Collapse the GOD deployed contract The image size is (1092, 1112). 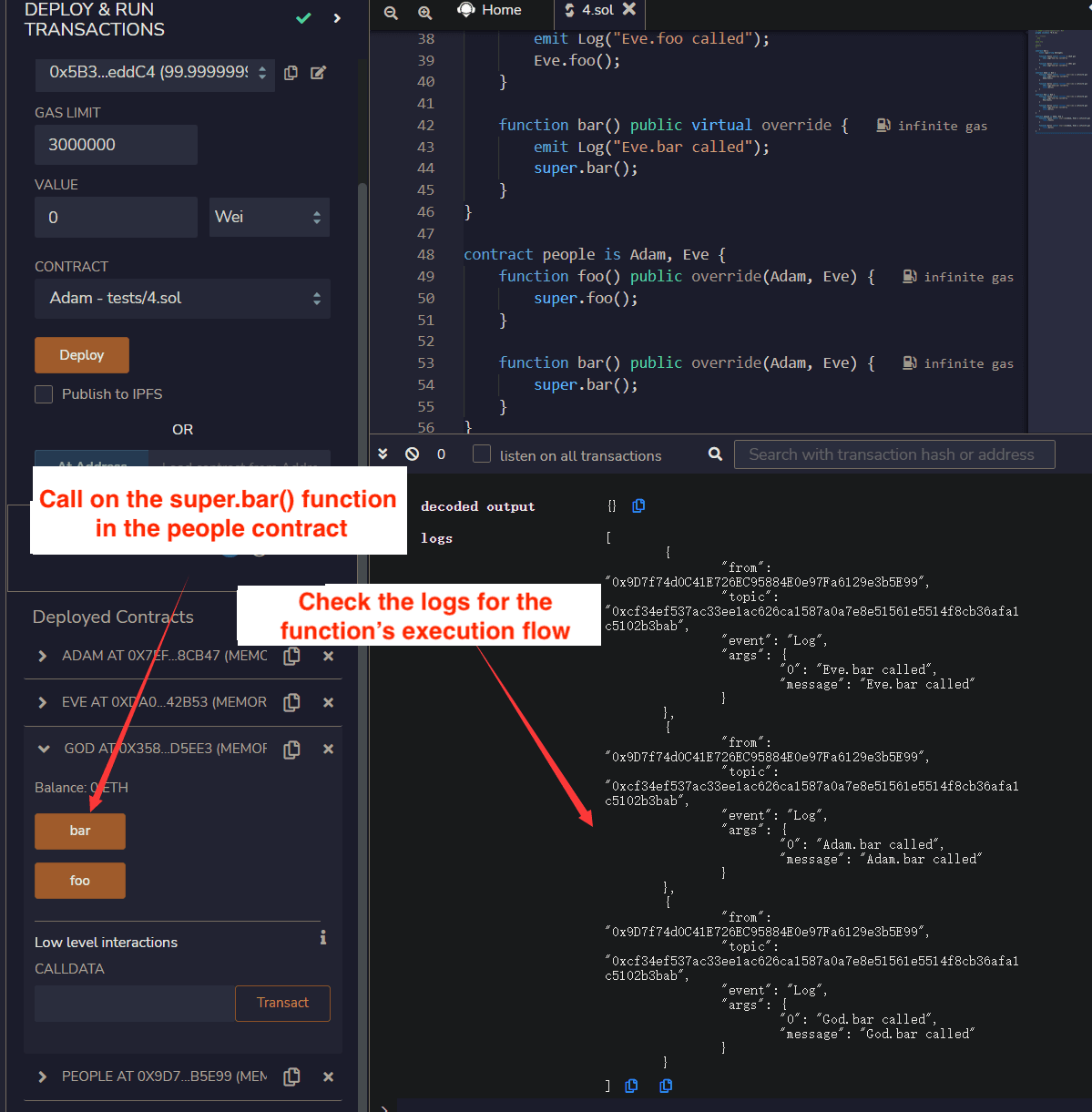[43, 749]
